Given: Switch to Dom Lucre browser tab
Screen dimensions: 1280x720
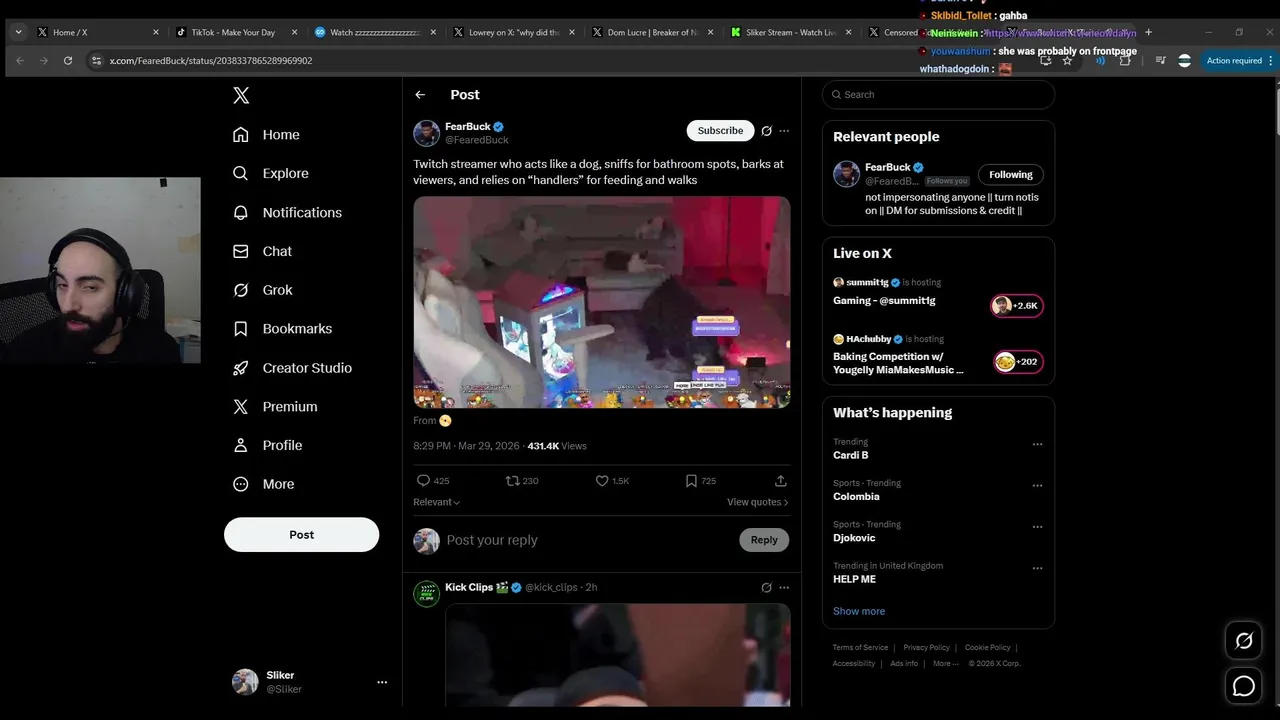Looking at the screenshot, I should pyautogui.click(x=651, y=32).
